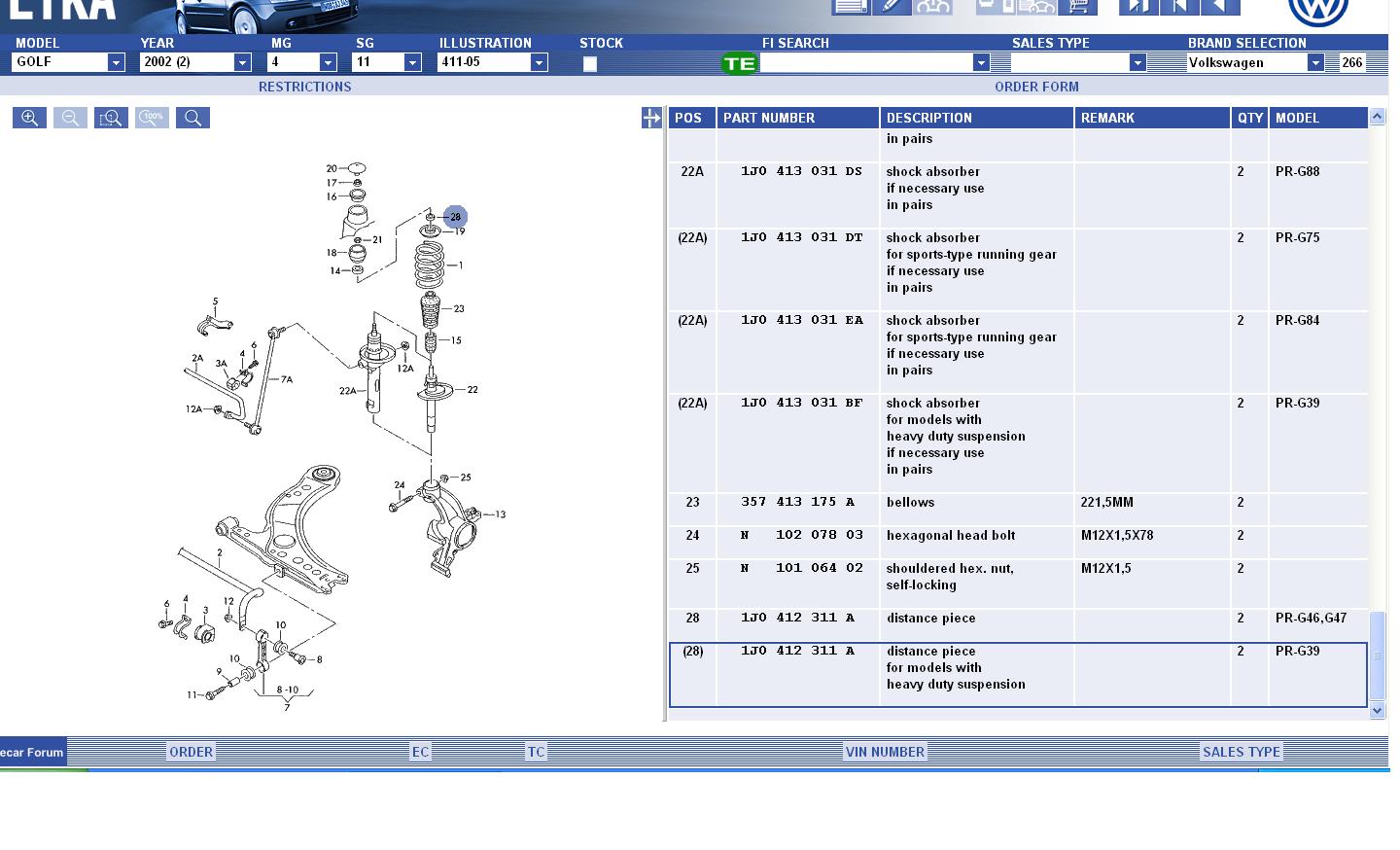Screen dimensions: 1400x850
Task: Click the QTY column header
Action: tap(1250, 118)
